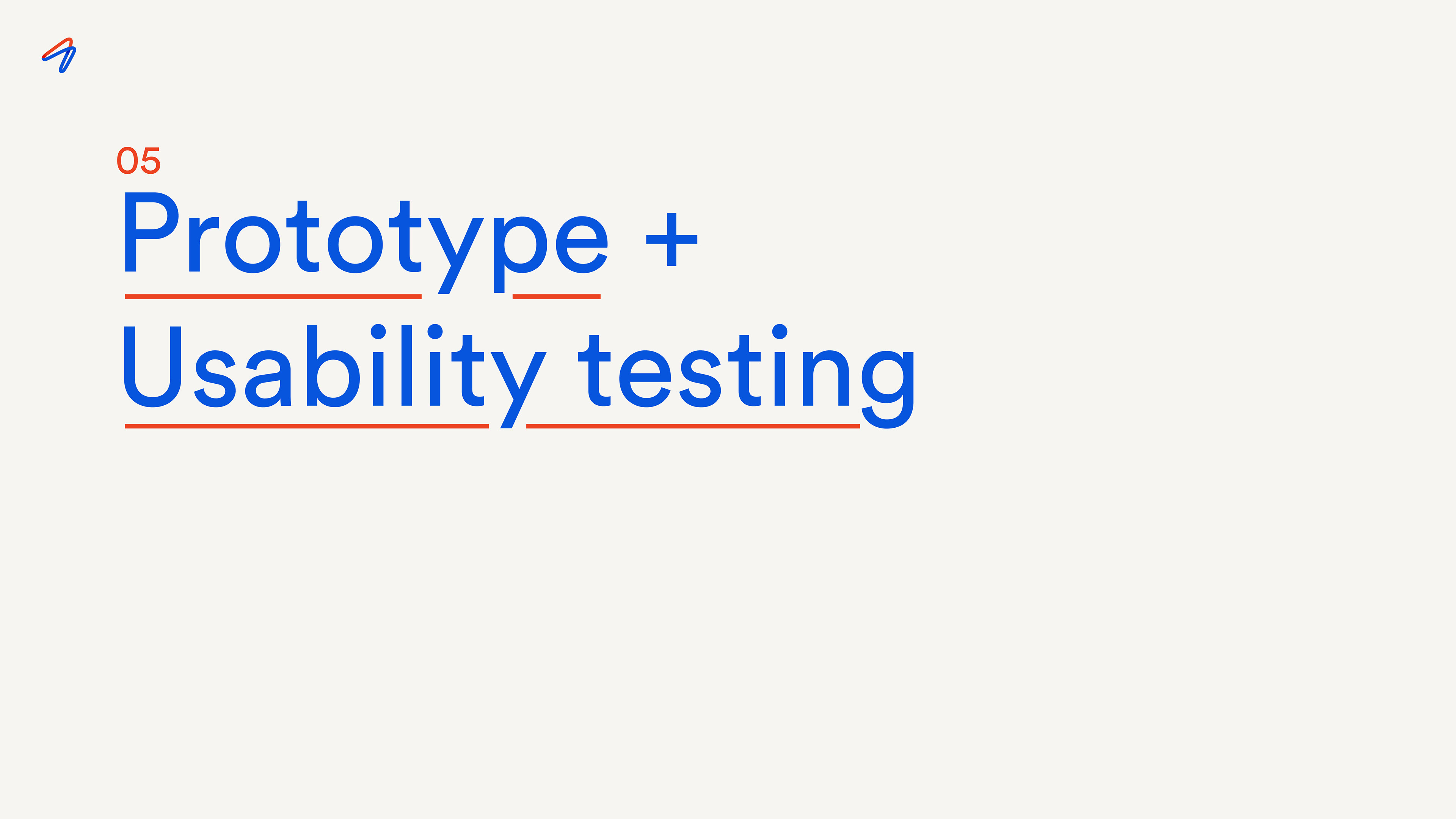
Task: Select the digit "5" in the 05 label
Action: (x=151, y=160)
